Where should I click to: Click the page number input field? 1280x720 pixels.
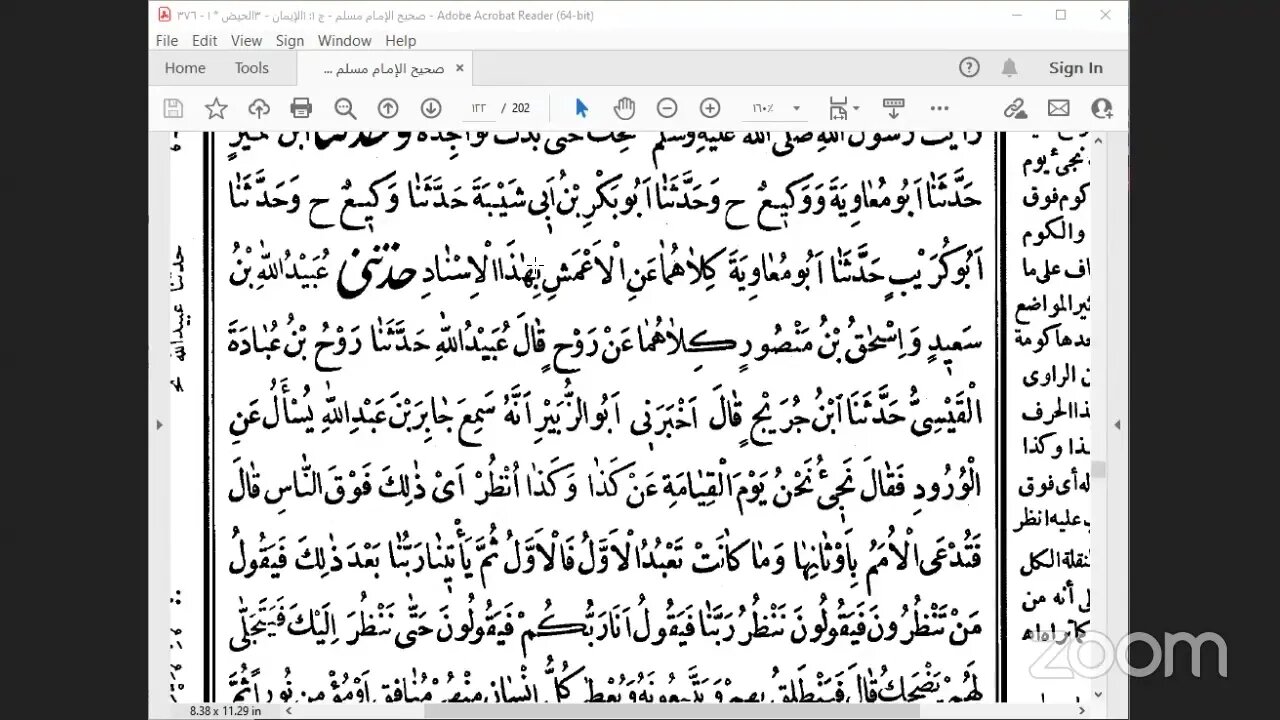477,109
